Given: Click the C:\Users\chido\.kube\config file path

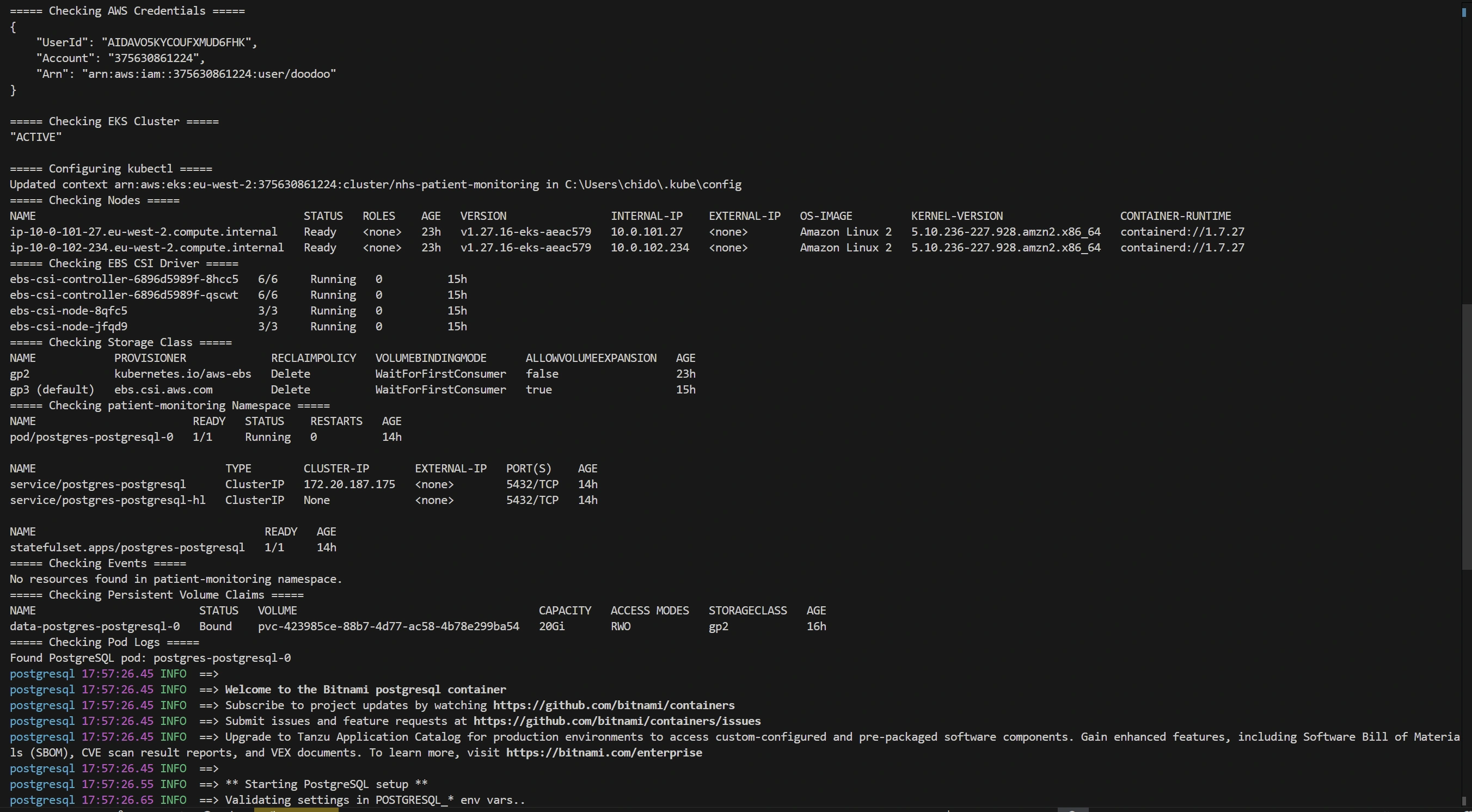Looking at the screenshot, I should click(653, 184).
